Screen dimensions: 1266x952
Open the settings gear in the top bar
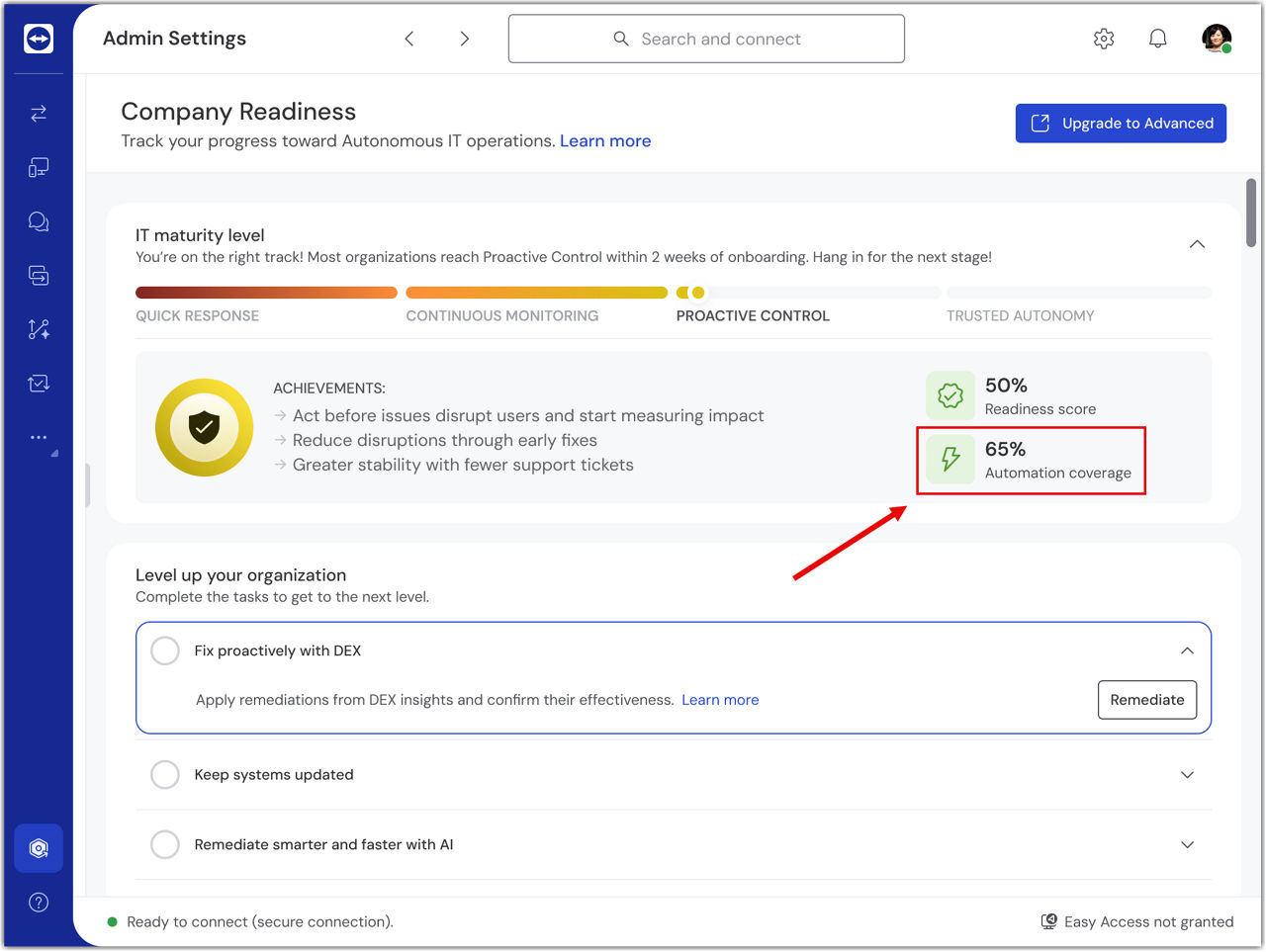1104,39
